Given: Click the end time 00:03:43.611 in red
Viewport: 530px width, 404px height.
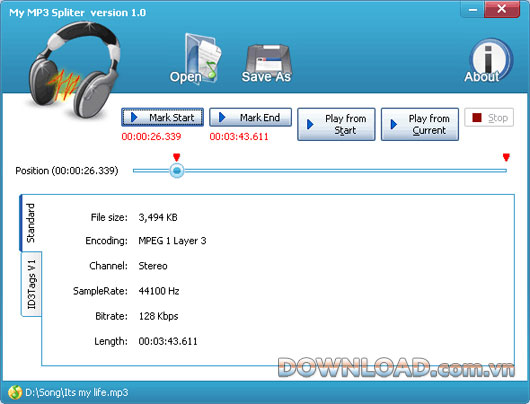Looking at the screenshot, I should [x=239, y=137].
